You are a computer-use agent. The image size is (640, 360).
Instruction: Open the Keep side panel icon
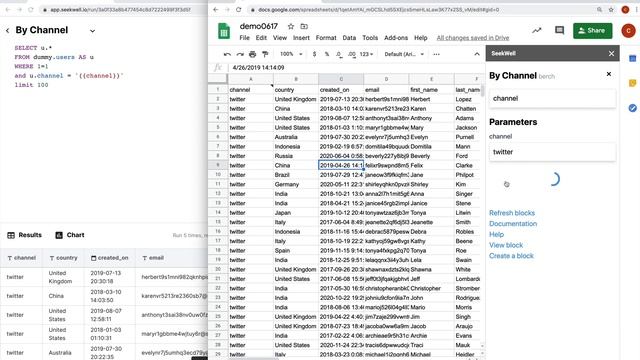tap(633, 83)
